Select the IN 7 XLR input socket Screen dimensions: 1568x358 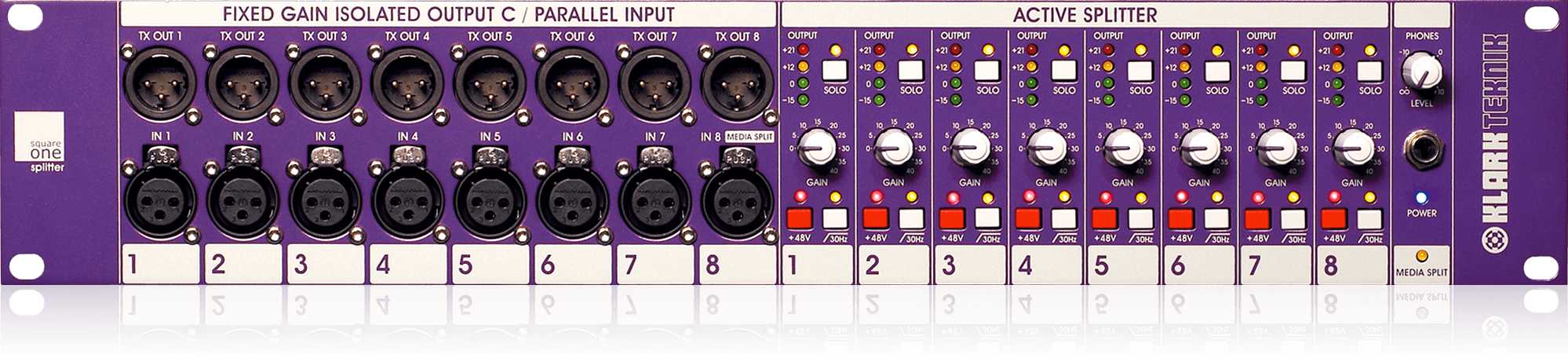click(x=654, y=198)
